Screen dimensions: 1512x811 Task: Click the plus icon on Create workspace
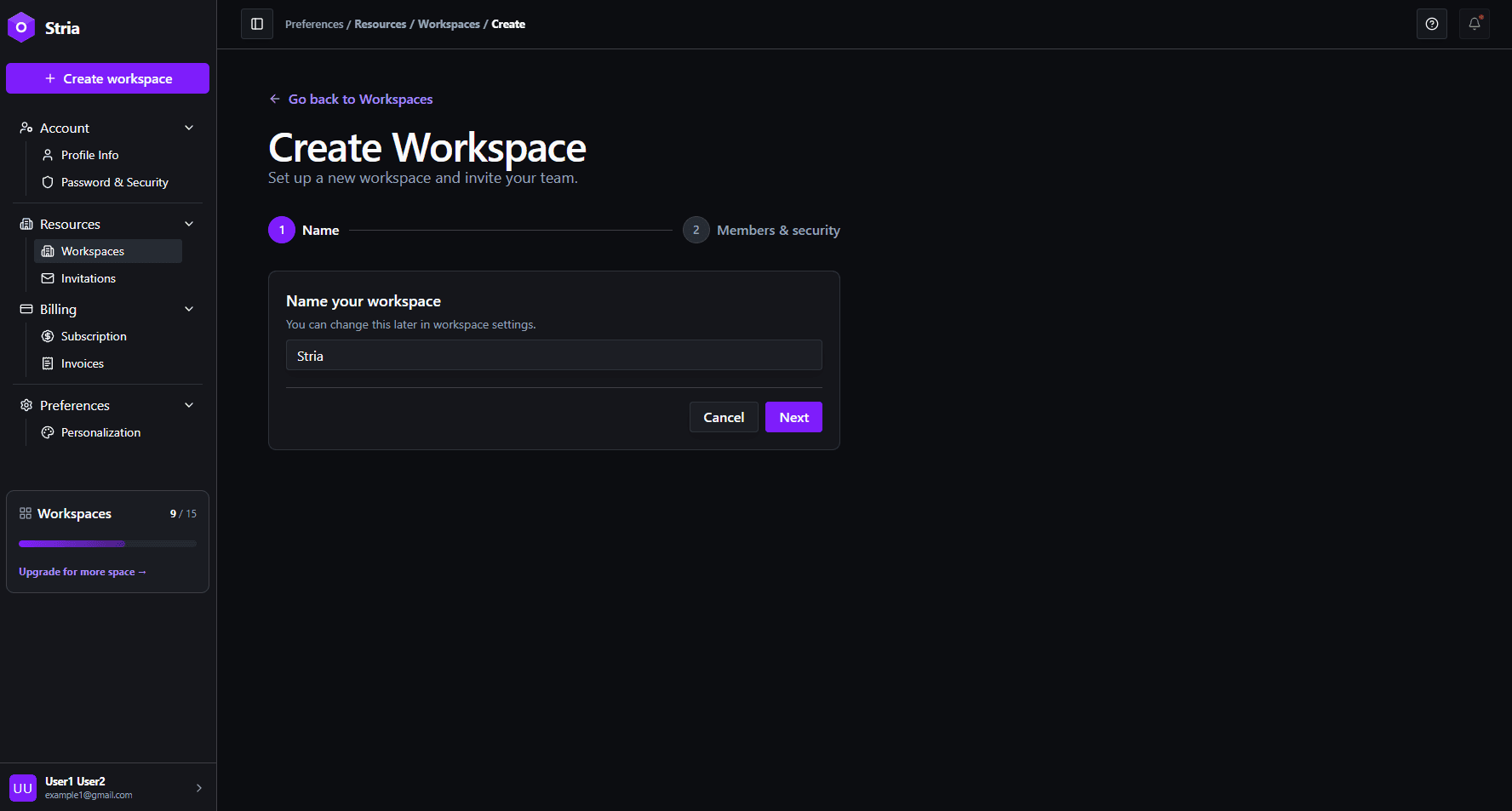(50, 78)
